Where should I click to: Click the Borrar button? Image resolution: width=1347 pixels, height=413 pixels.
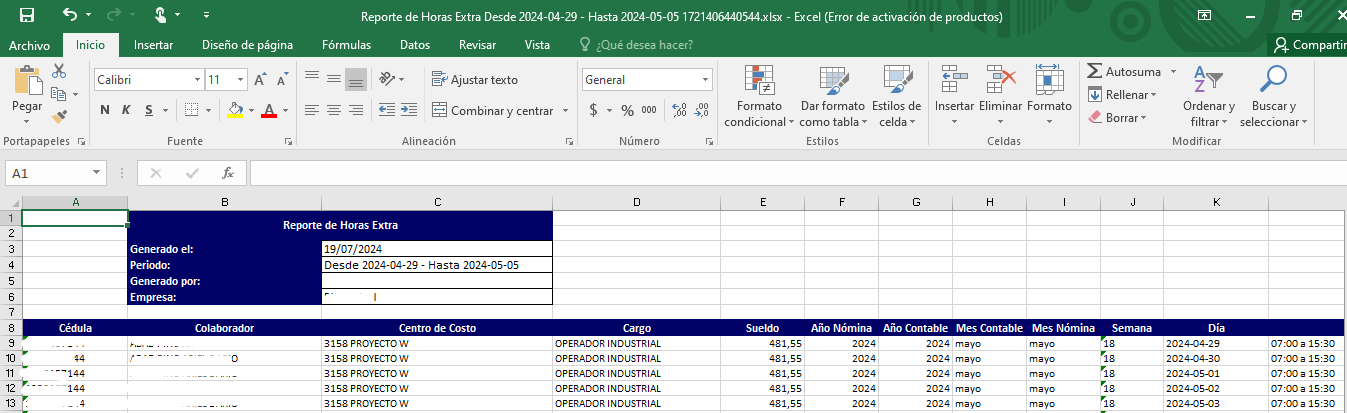(1117, 118)
